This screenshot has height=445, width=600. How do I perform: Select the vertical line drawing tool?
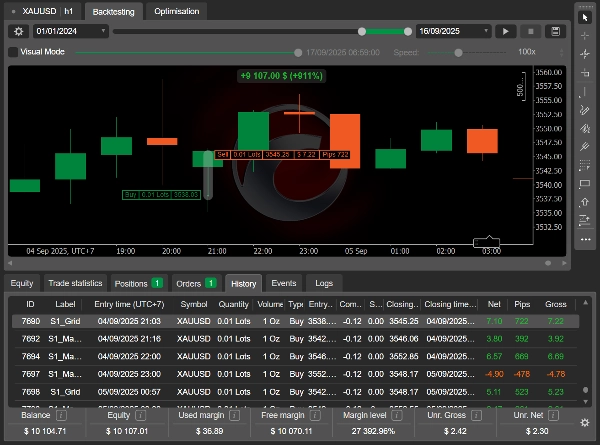point(585,91)
